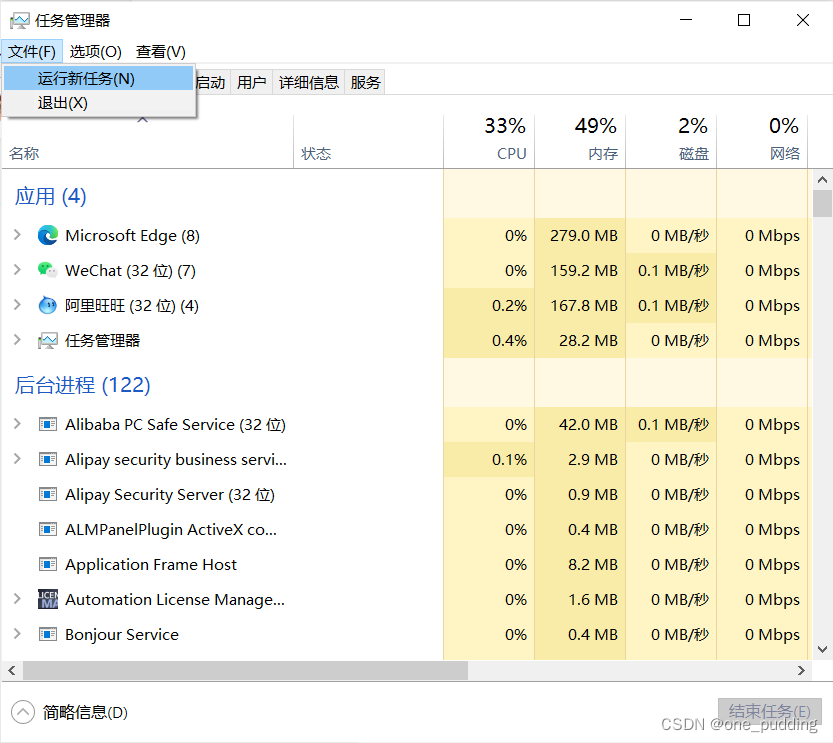Sort by the 名称 column header
This screenshot has width=833, height=743.
(x=147, y=142)
